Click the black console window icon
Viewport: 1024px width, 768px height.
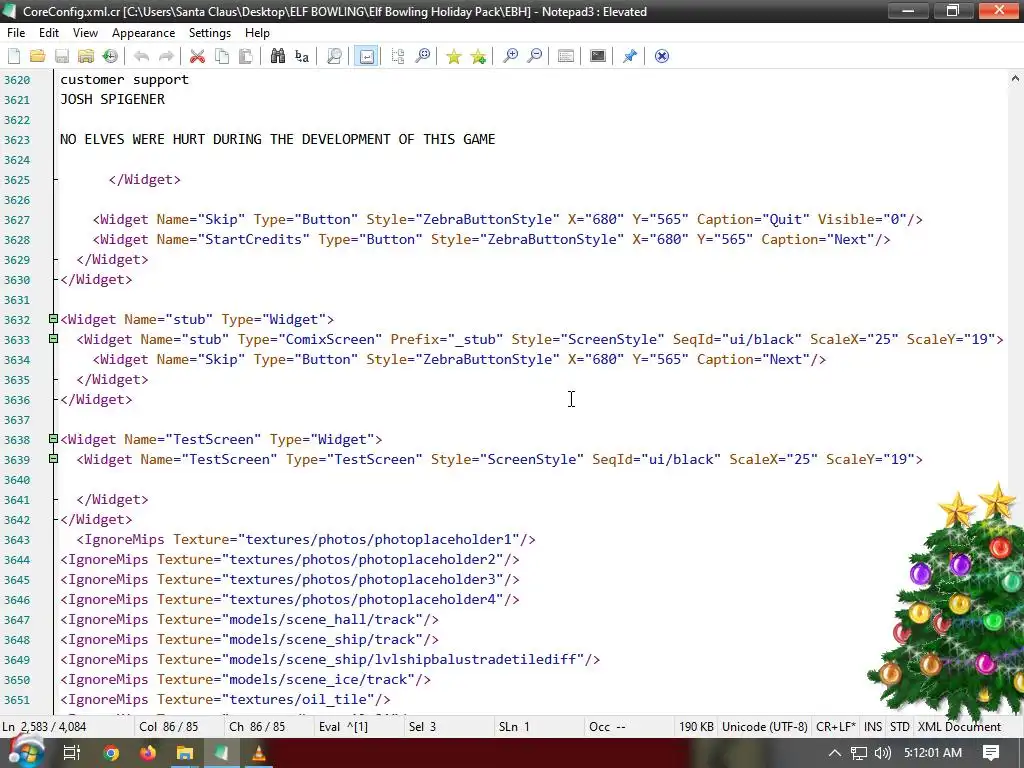[598, 56]
